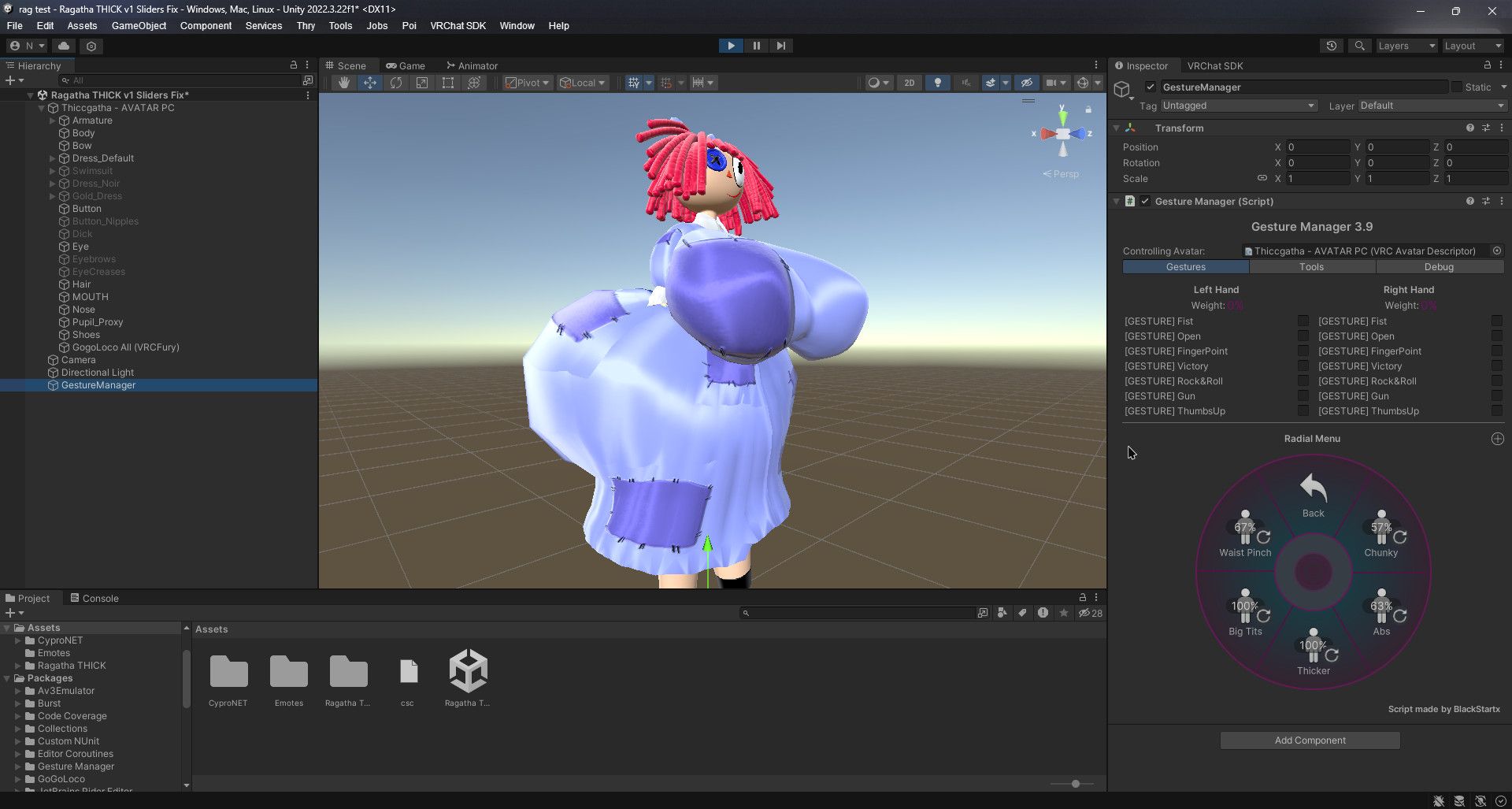Open the VRChat SDK menu
Viewport: 1512px width, 809px height.
458,25
